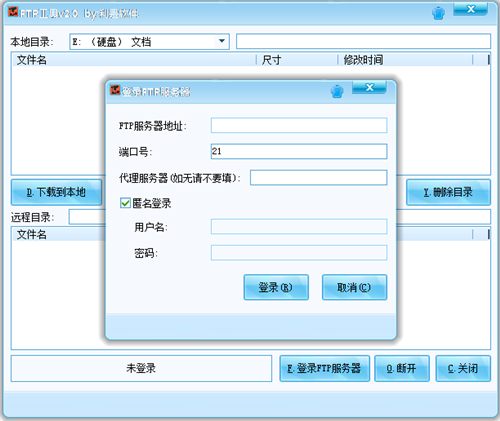The image size is (500, 421).
Task: Click the skin shirt icon in main window title bar
Action: click(438, 13)
